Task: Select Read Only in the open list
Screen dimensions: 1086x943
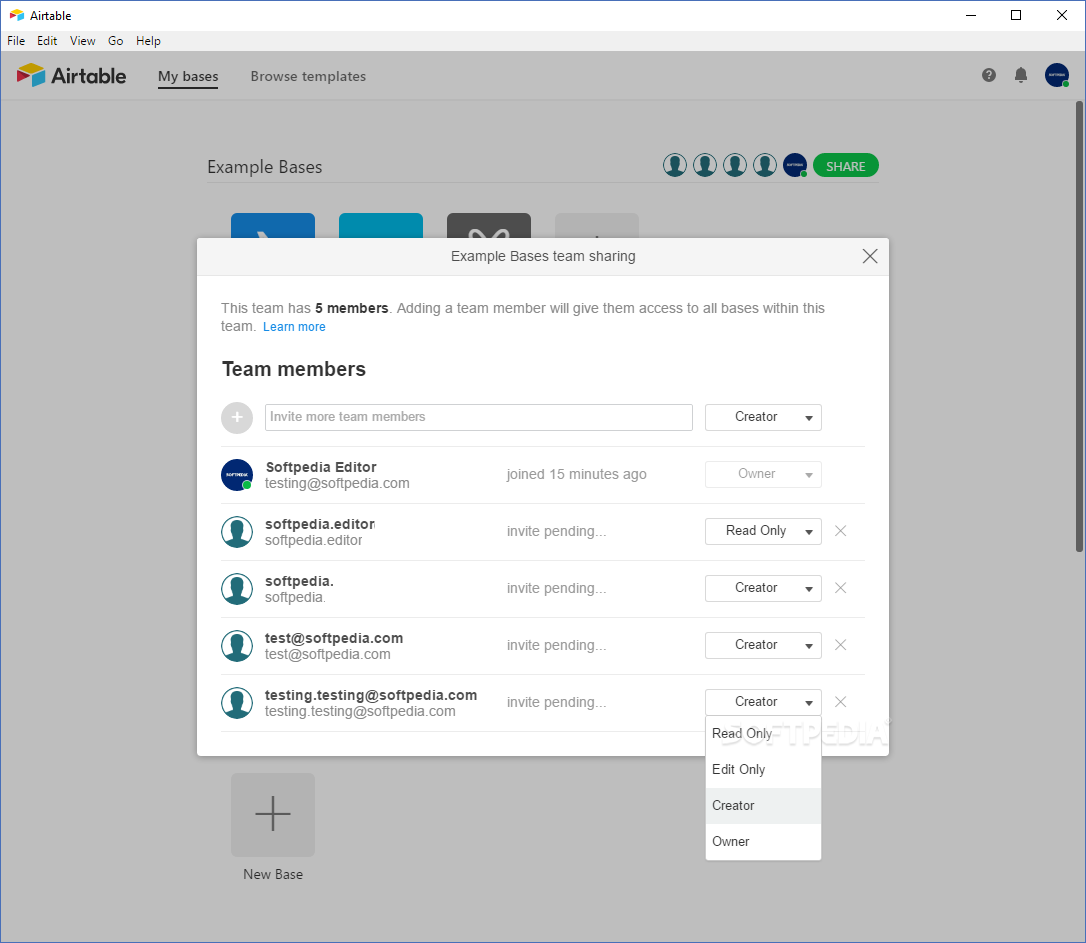Action: pyautogui.click(x=763, y=734)
